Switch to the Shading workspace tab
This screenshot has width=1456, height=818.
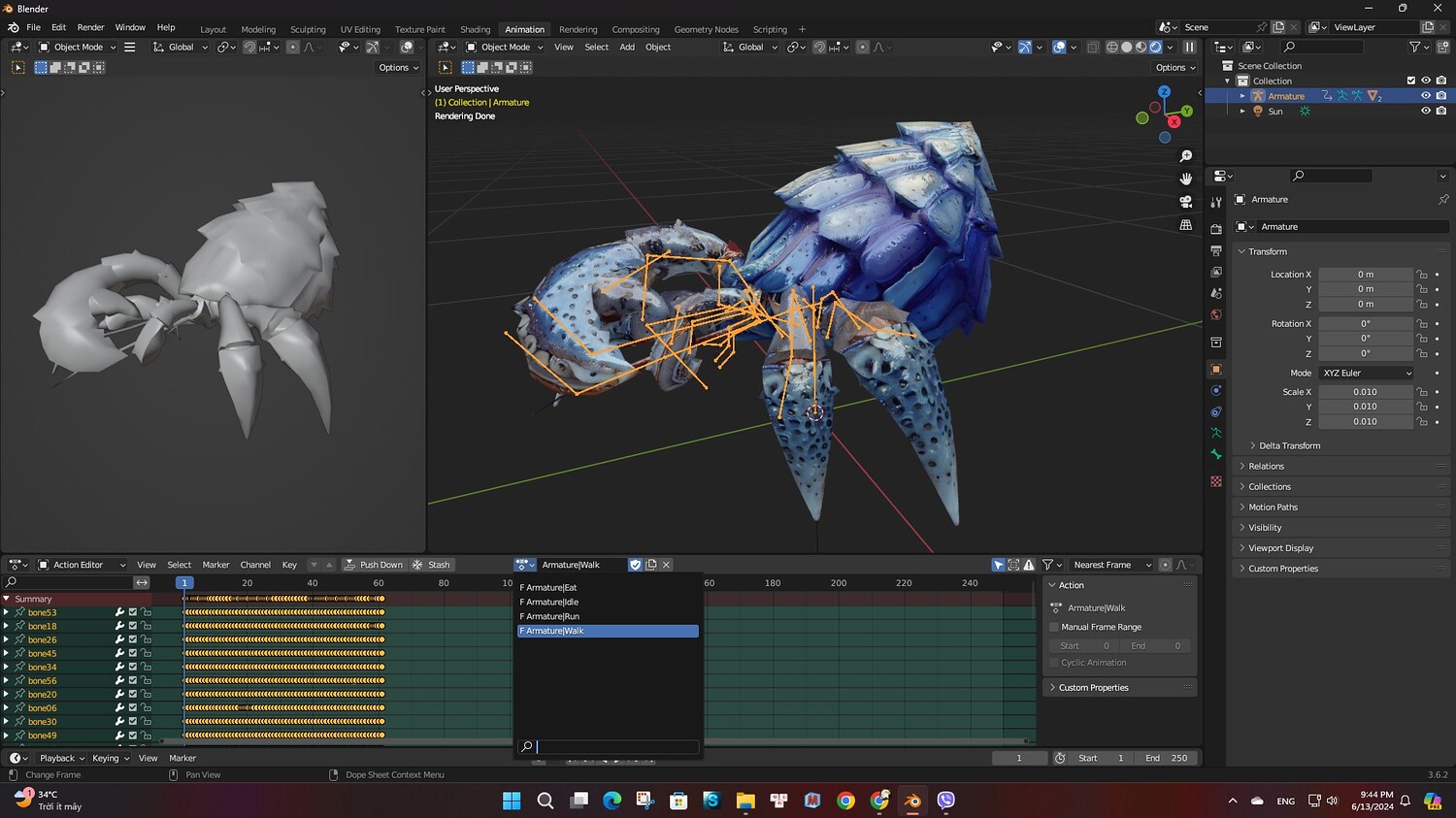pos(475,29)
